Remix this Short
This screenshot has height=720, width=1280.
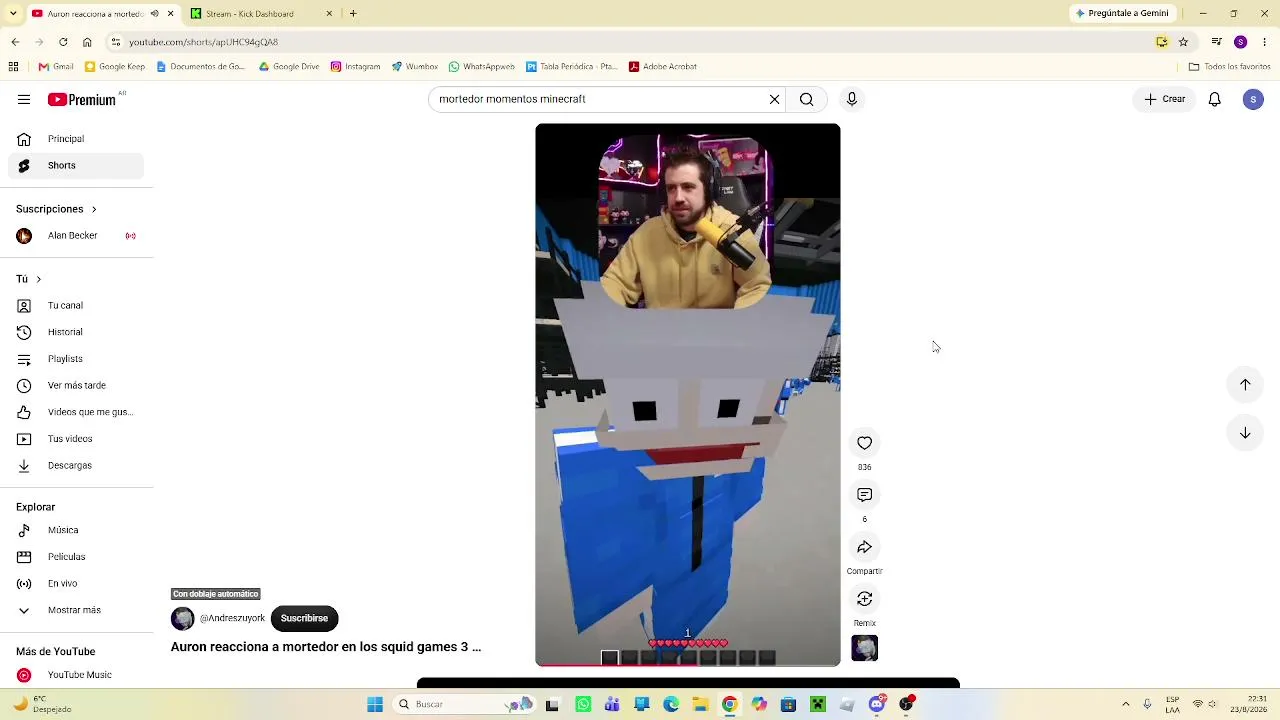coord(865,599)
